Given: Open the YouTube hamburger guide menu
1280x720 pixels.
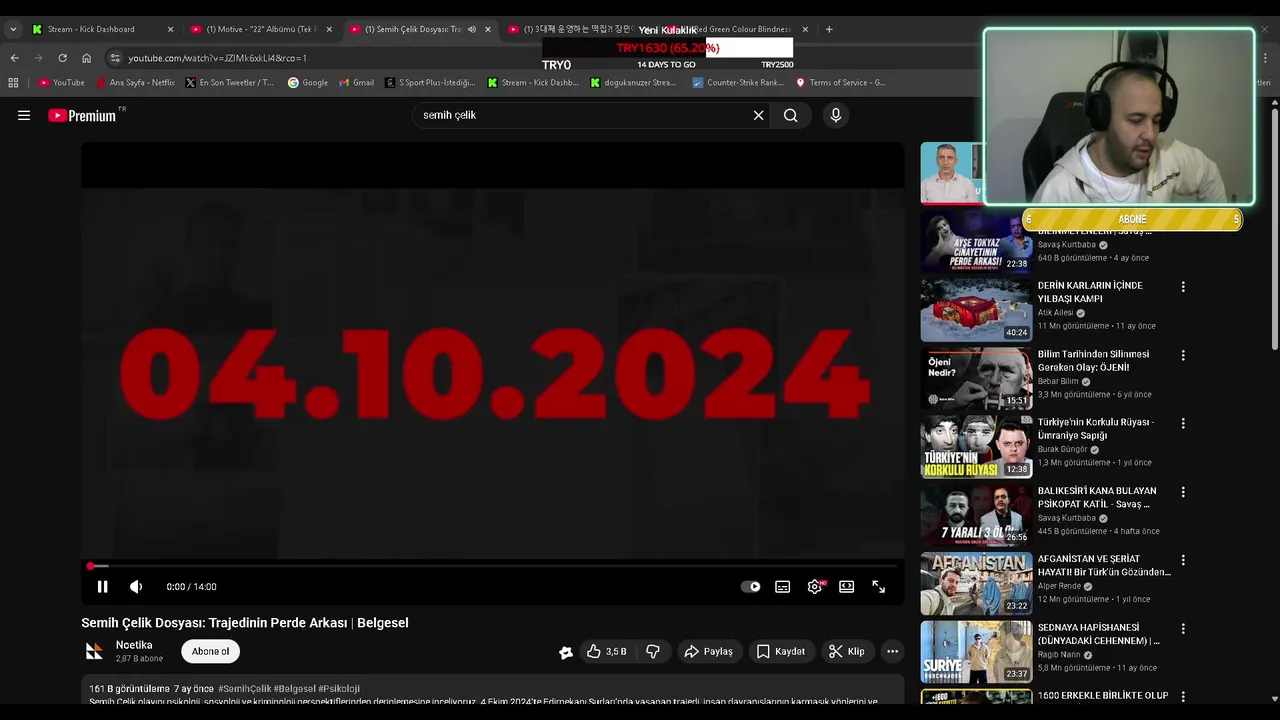Looking at the screenshot, I should click(x=24, y=115).
